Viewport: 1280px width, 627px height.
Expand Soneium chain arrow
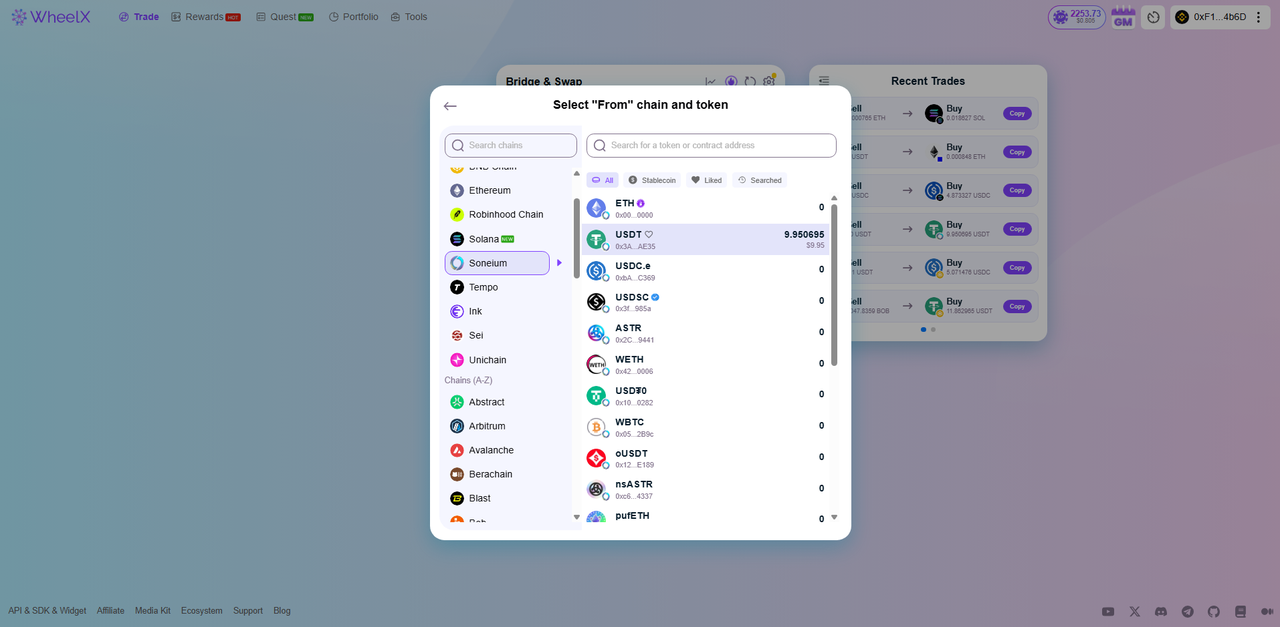coord(559,263)
